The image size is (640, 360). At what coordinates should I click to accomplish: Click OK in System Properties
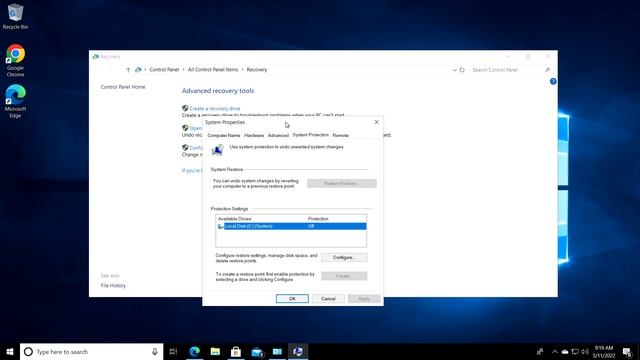[292, 299]
